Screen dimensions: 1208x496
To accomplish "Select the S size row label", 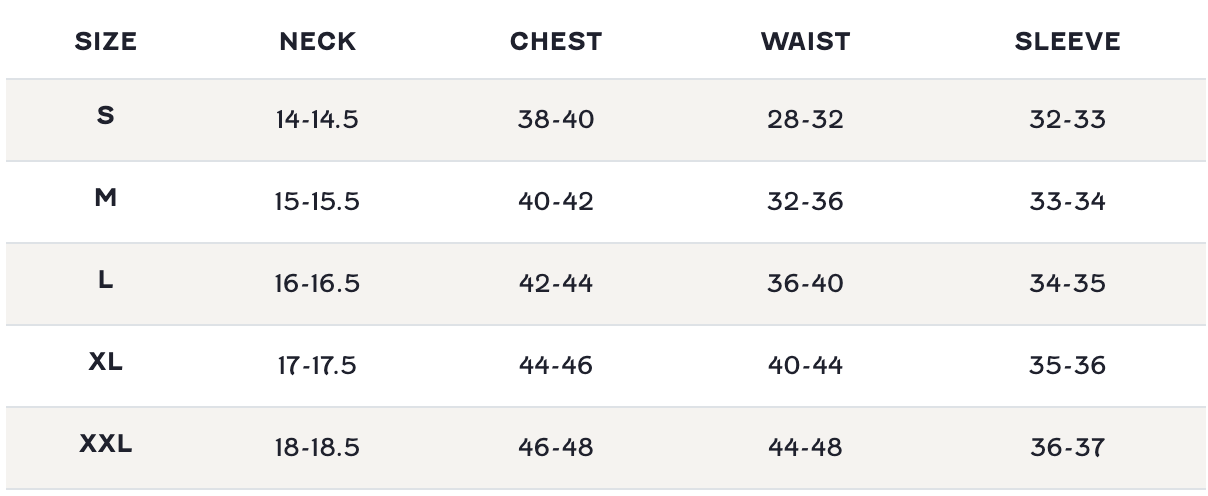I will (106, 116).
